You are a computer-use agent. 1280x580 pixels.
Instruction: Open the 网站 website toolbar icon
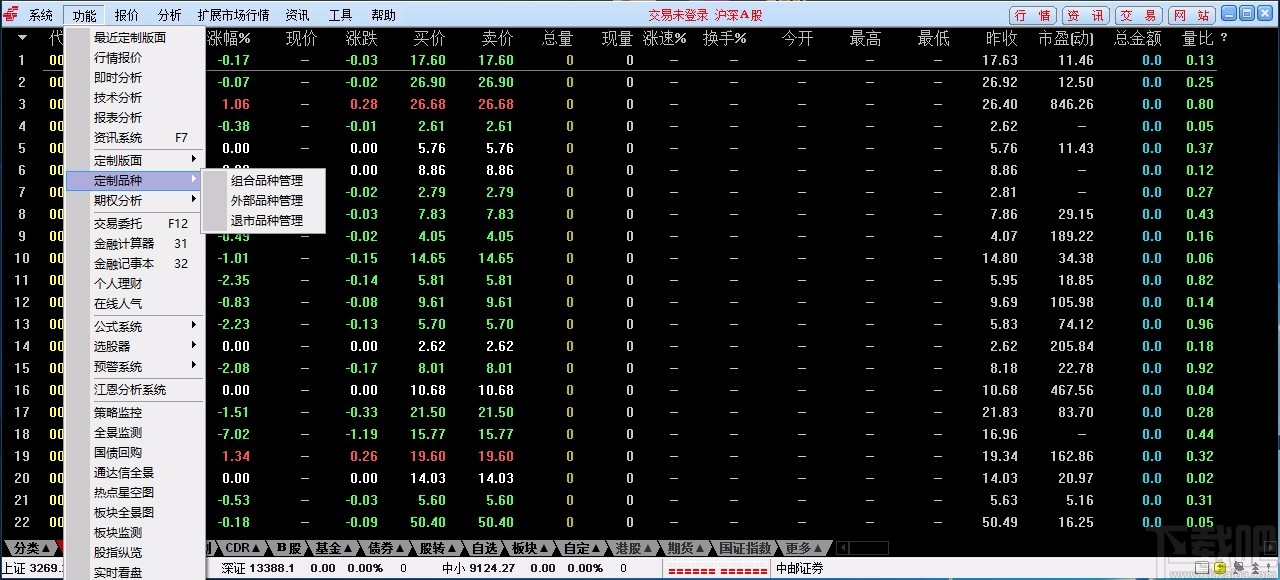1193,15
